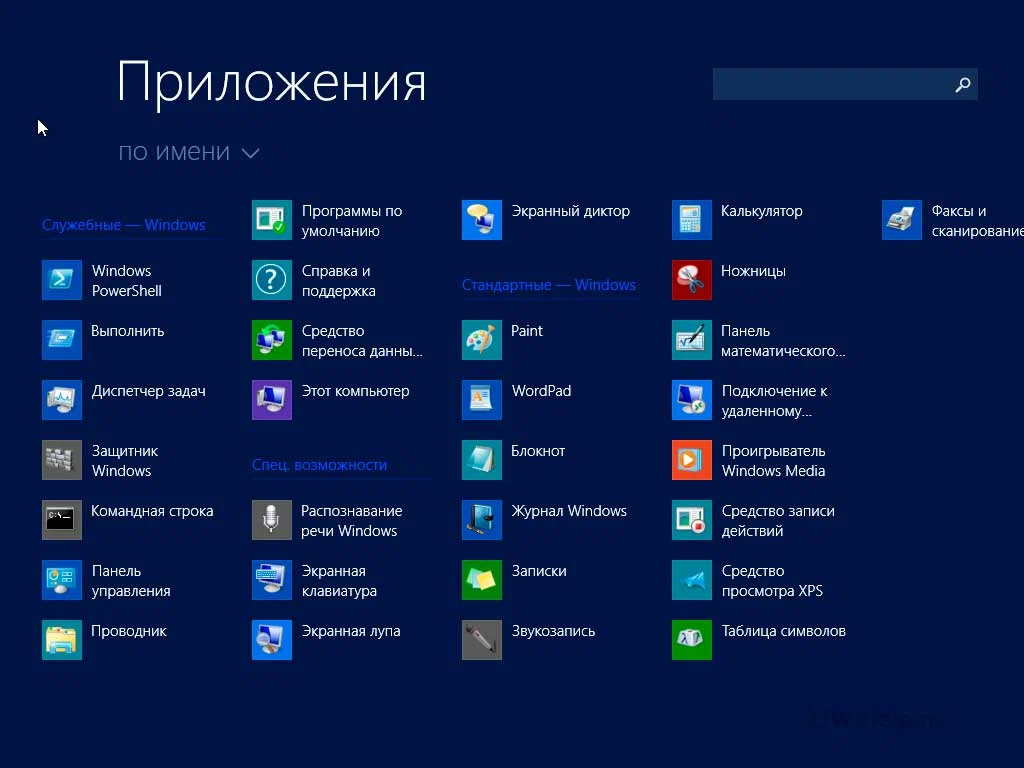The height and width of the screenshot is (768, 1024).
Task: Open Программы по умолчанию icon
Action: click(x=272, y=220)
